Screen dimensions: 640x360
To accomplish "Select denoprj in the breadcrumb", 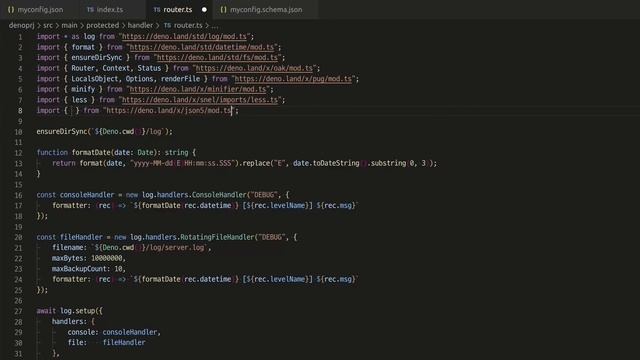I will click(x=22, y=25).
